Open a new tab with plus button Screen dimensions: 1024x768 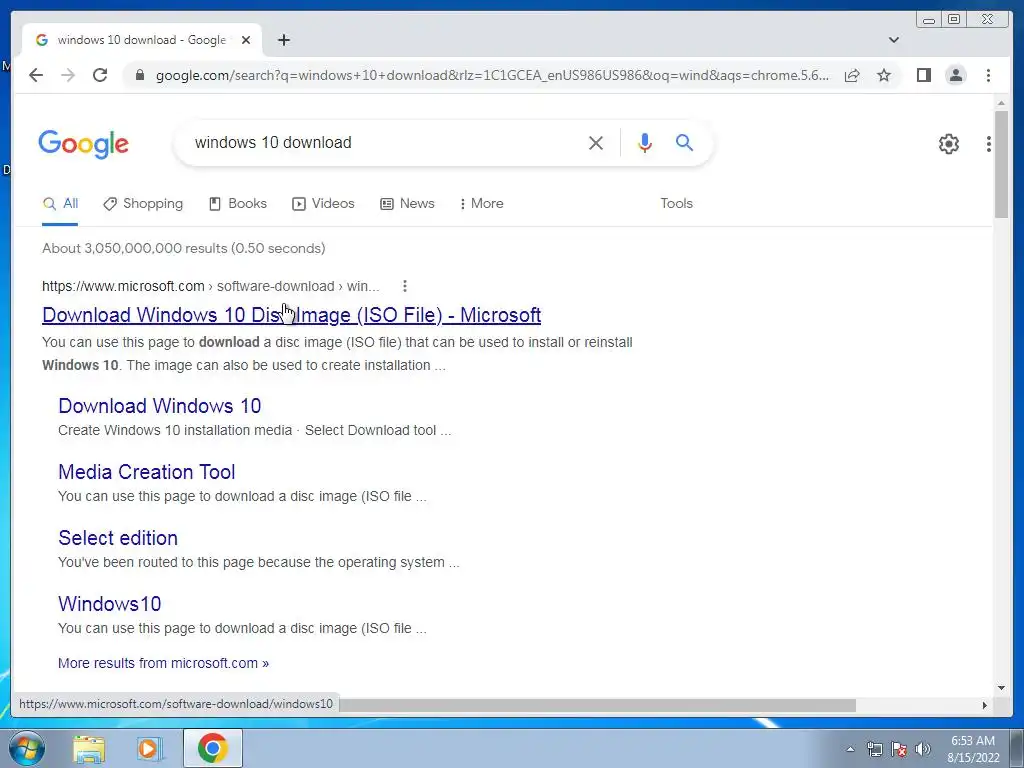pos(283,40)
